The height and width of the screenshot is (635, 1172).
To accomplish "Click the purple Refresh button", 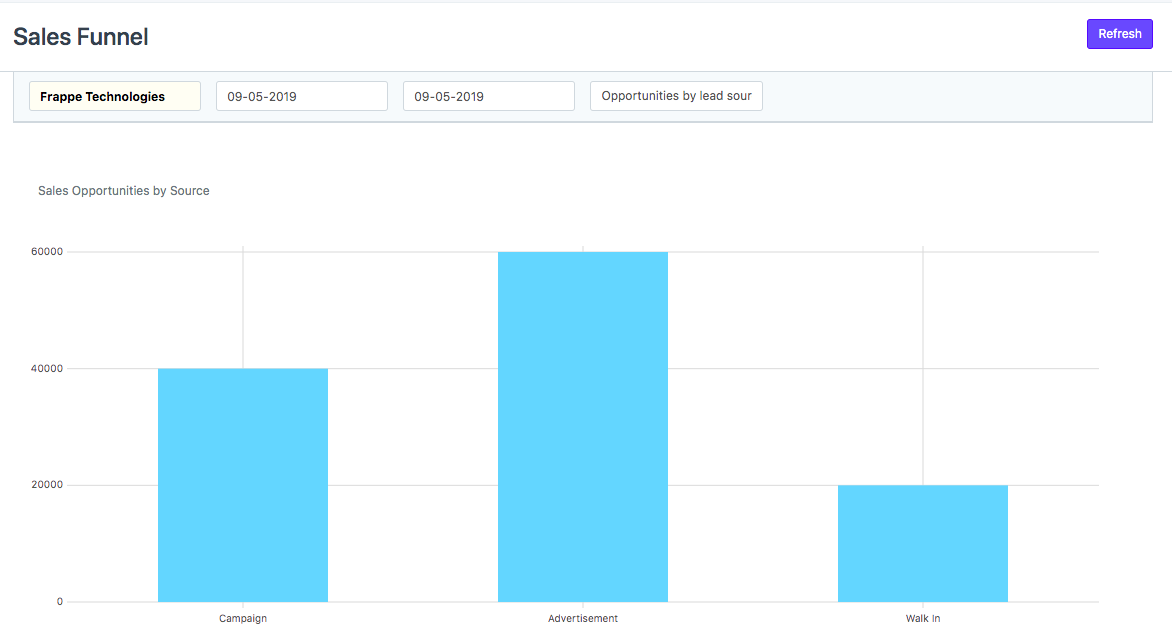I will [1119, 34].
